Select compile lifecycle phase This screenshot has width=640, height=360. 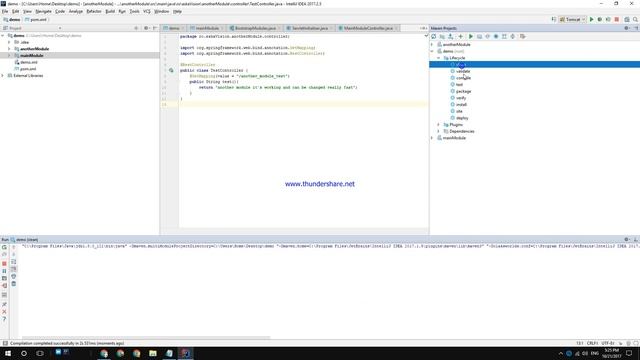463,78
